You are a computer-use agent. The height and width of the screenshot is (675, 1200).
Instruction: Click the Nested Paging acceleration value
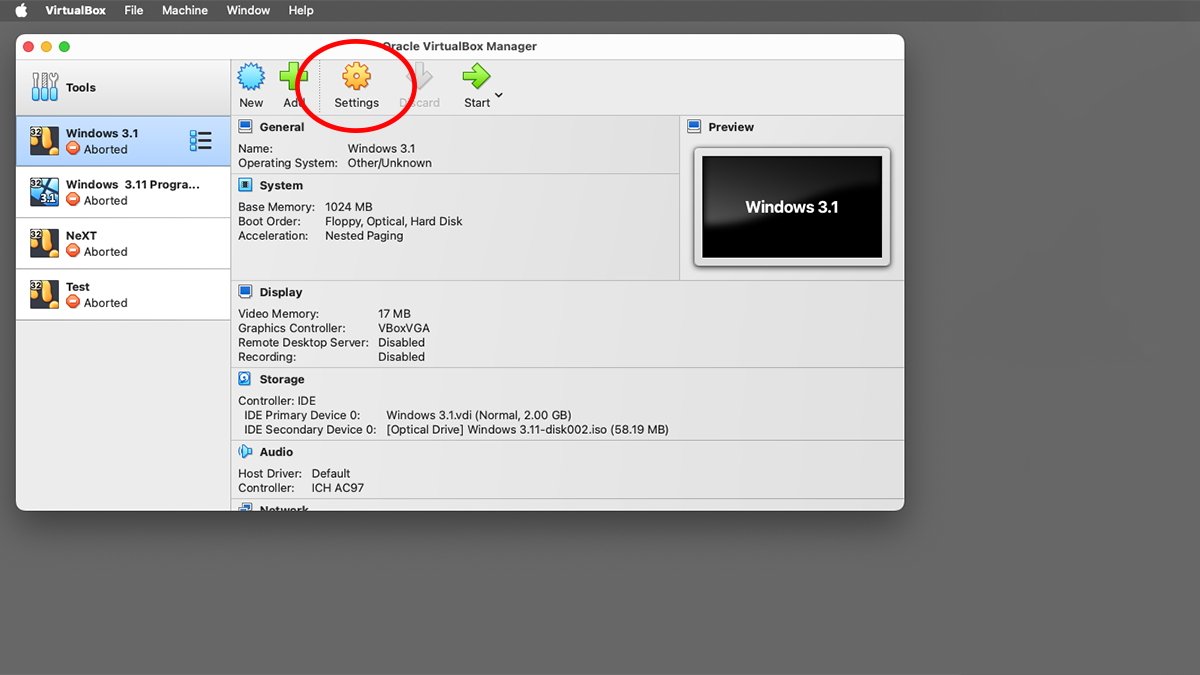tap(364, 236)
